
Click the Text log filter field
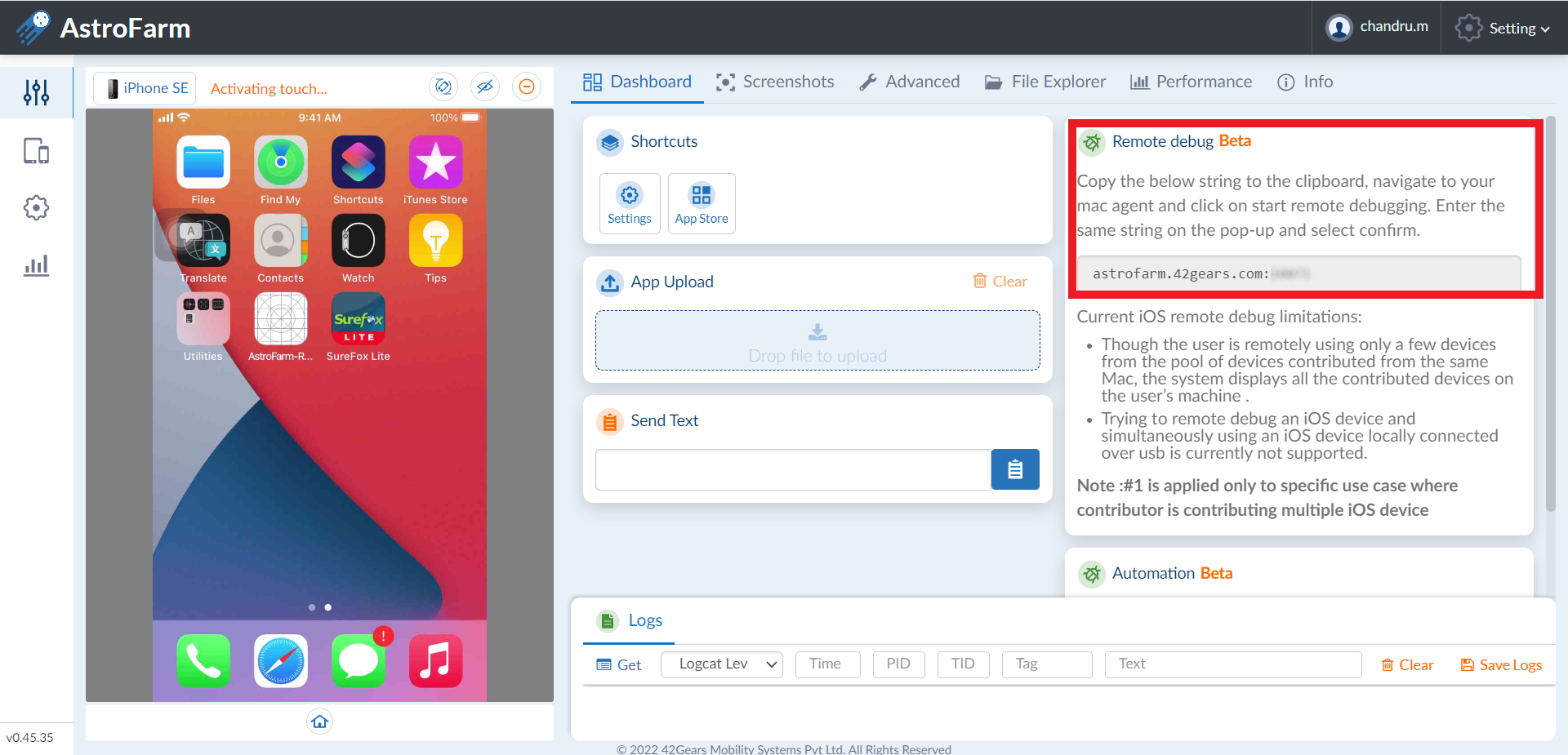pyautogui.click(x=1233, y=664)
